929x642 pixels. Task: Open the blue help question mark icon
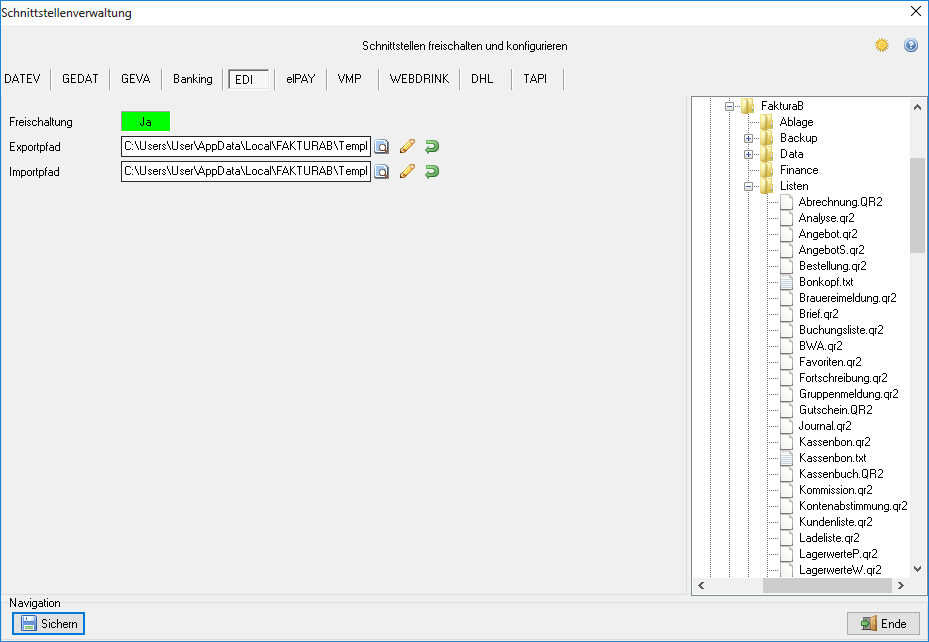[911, 45]
